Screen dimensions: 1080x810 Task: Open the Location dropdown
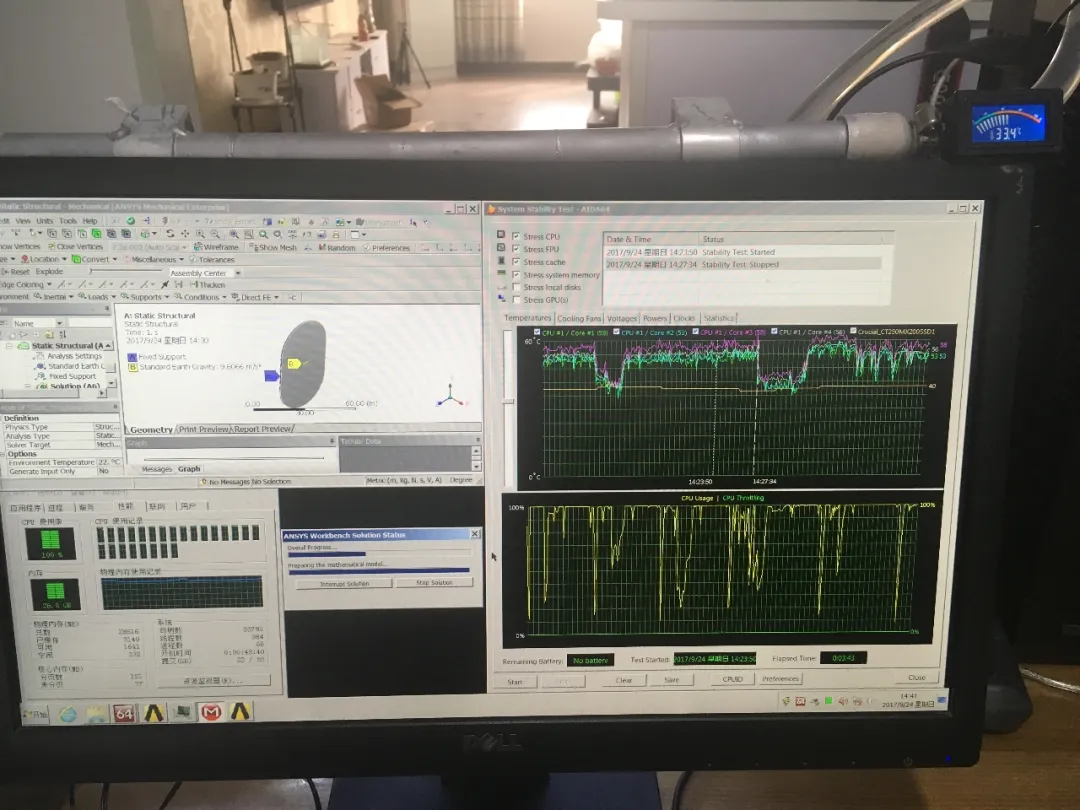pyautogui.click(x=43, y=259)
